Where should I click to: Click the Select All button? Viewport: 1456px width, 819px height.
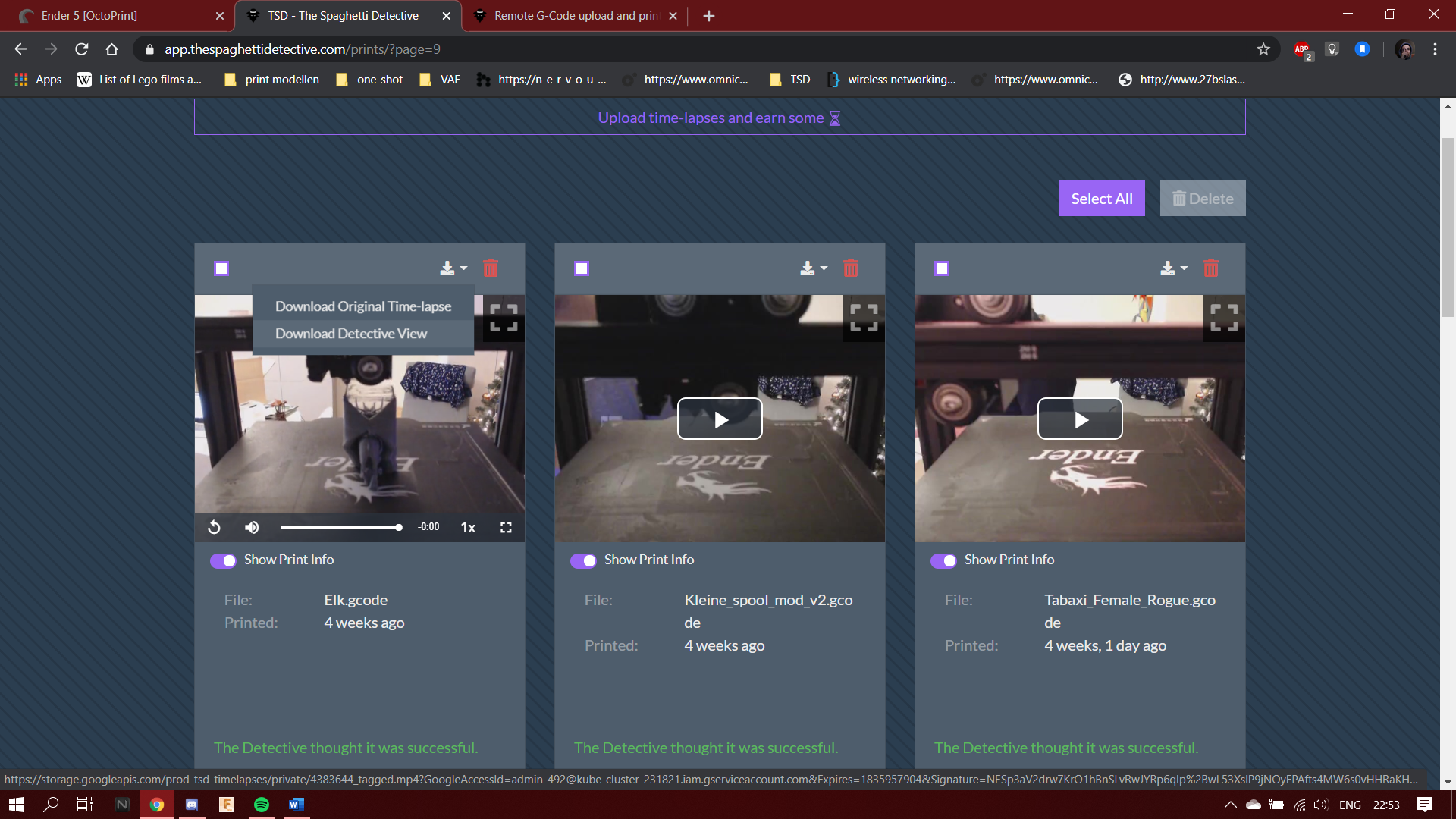click(1102, 199)
